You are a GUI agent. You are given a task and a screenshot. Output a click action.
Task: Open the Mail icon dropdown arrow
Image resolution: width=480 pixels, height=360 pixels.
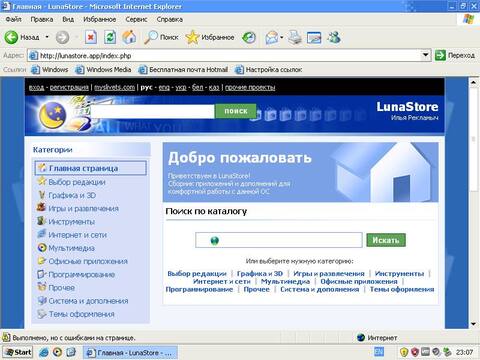coord(282,37)
